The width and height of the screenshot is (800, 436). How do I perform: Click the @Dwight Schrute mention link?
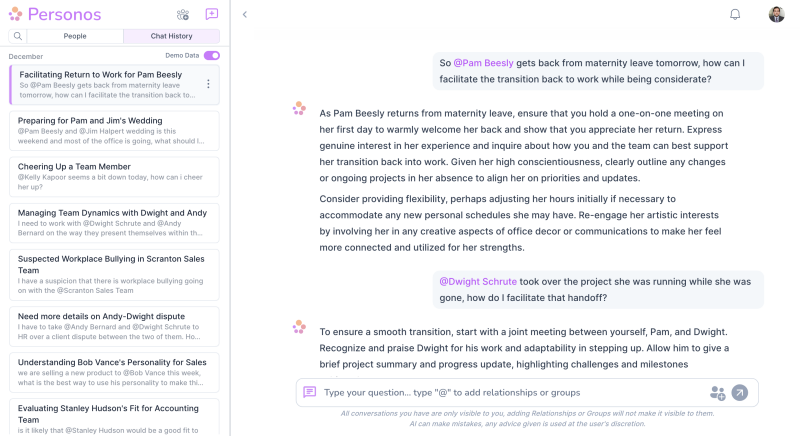(478, 281)
